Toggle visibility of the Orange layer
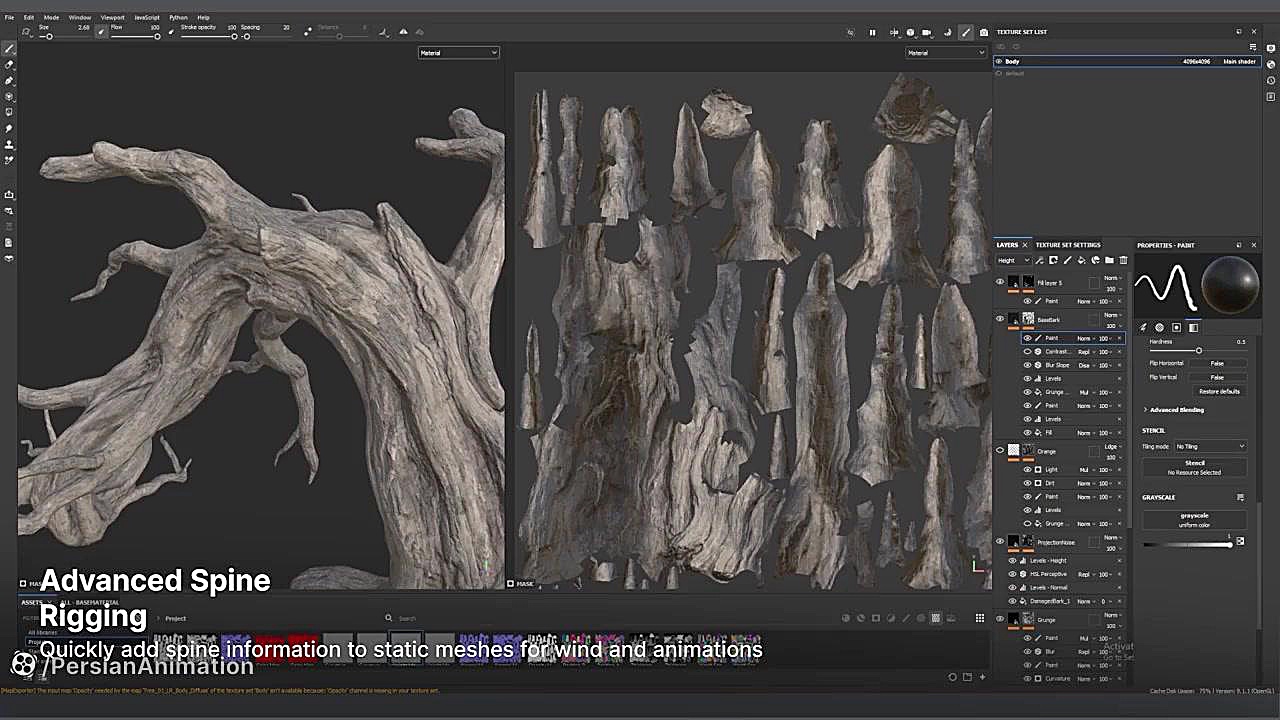 (1000, 451)
